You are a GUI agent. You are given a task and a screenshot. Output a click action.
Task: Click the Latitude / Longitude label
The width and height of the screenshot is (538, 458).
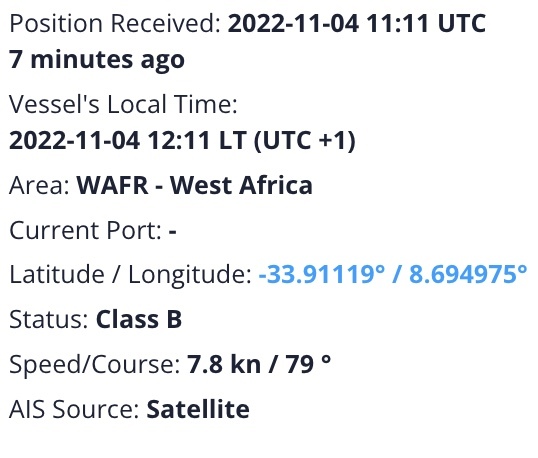(x=130, y=274)
